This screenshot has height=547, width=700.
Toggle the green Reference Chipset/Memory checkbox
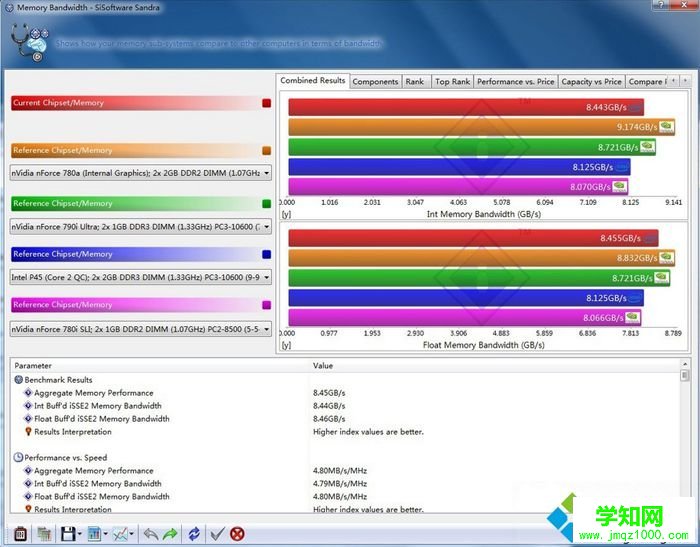click(x=267, y=204)
